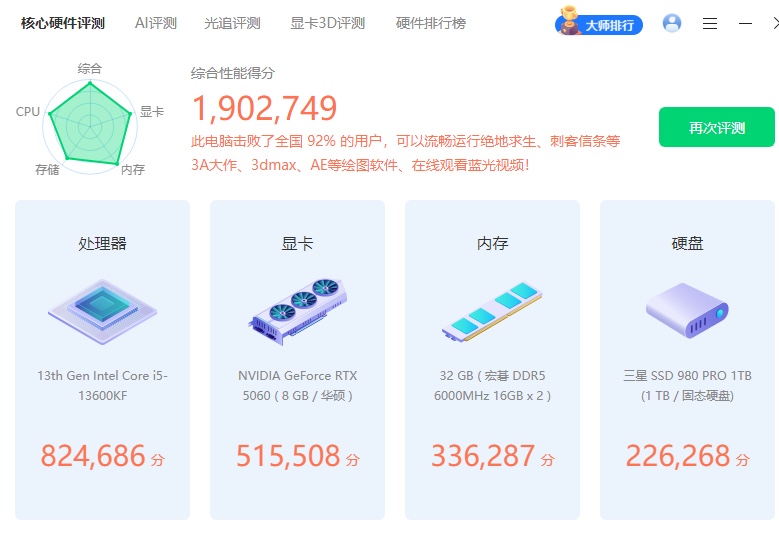Click the hard drive icon
The height and width of the screenshot is (538, 779).
[x=688, y=310]
